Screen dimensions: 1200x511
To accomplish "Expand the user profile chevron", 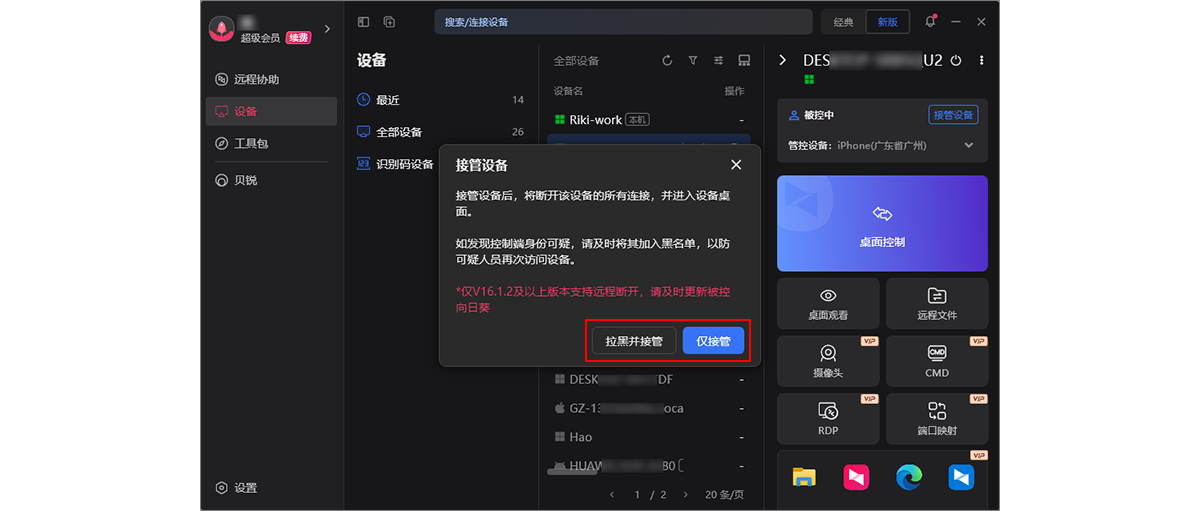I will tap(327, 28).
